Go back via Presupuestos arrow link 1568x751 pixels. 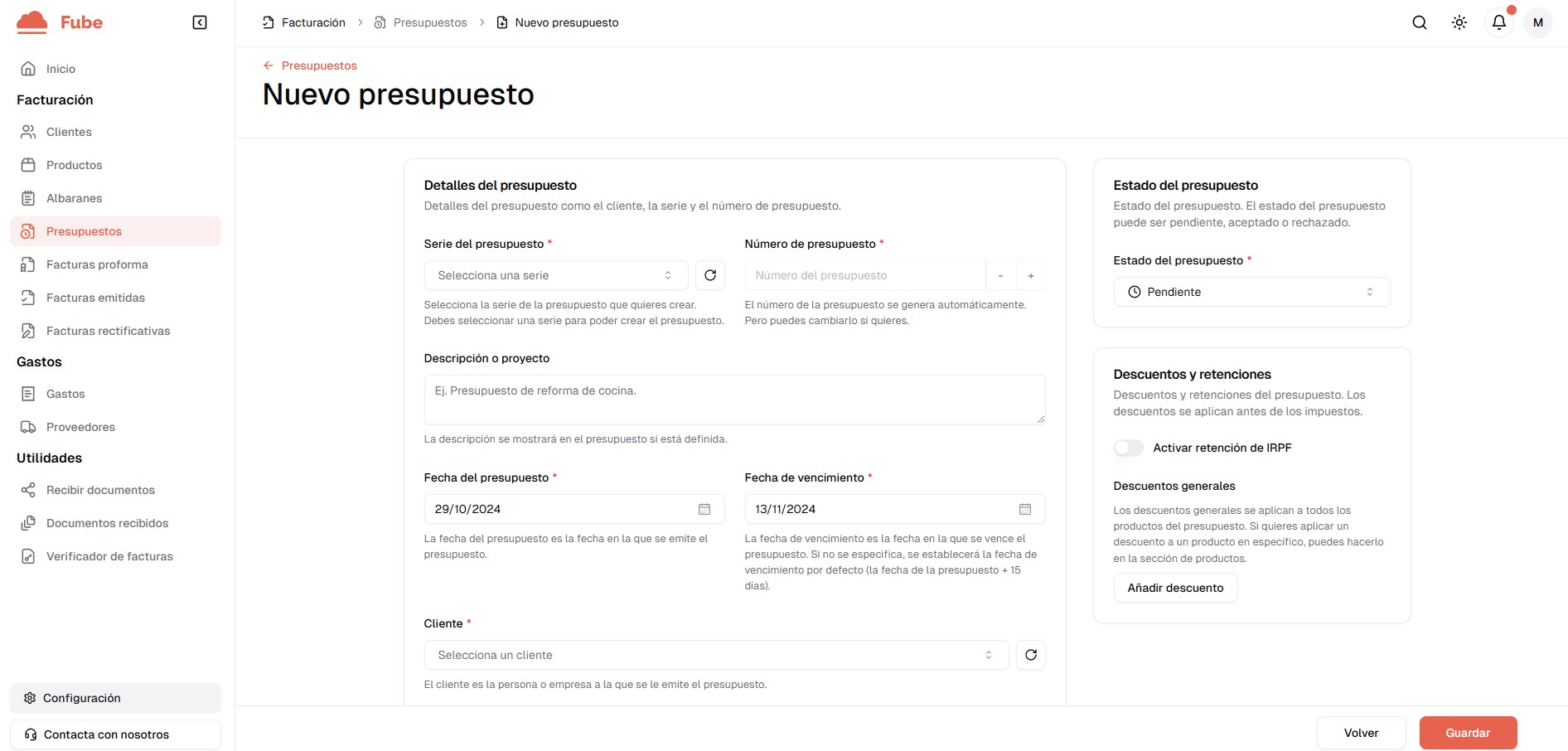310,65
